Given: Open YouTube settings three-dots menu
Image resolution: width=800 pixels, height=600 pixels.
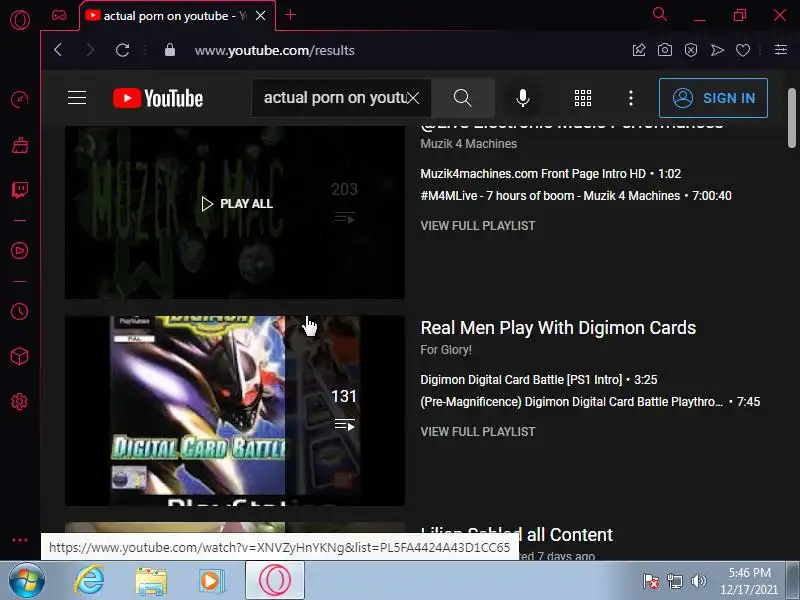Looking at the screenshot, I should point(631,98).
